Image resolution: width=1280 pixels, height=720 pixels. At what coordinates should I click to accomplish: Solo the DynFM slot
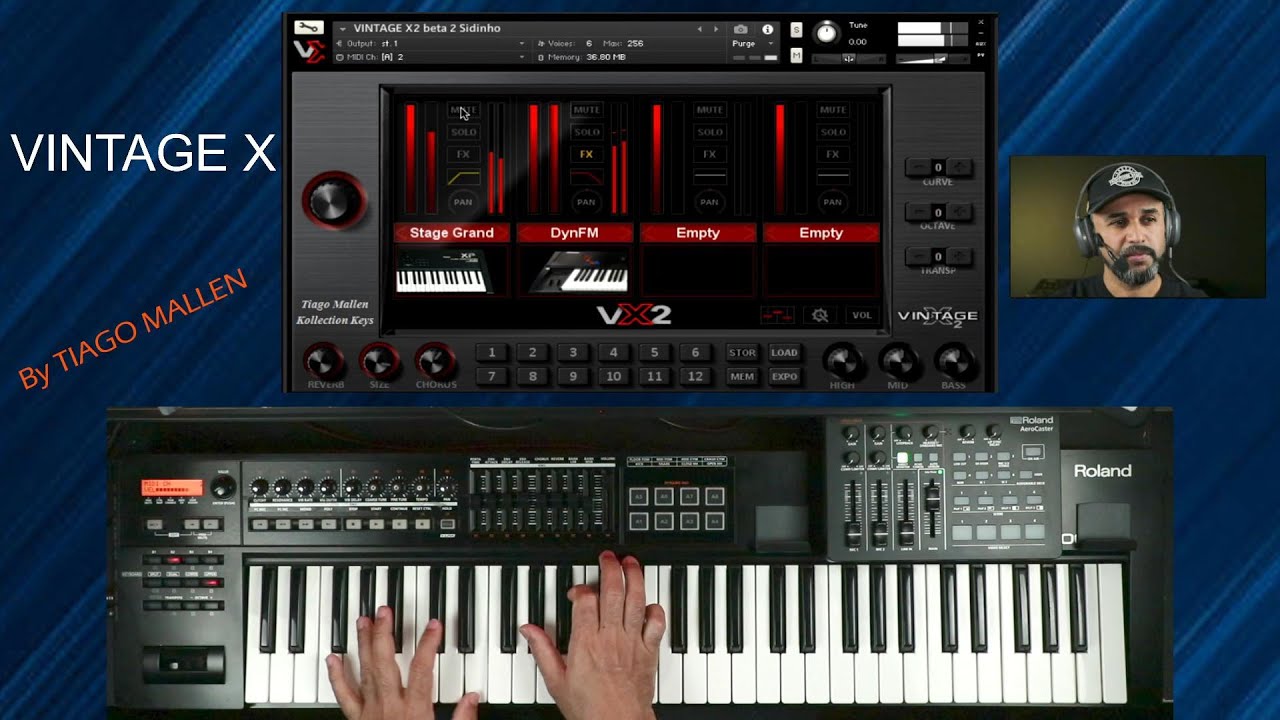586,132
